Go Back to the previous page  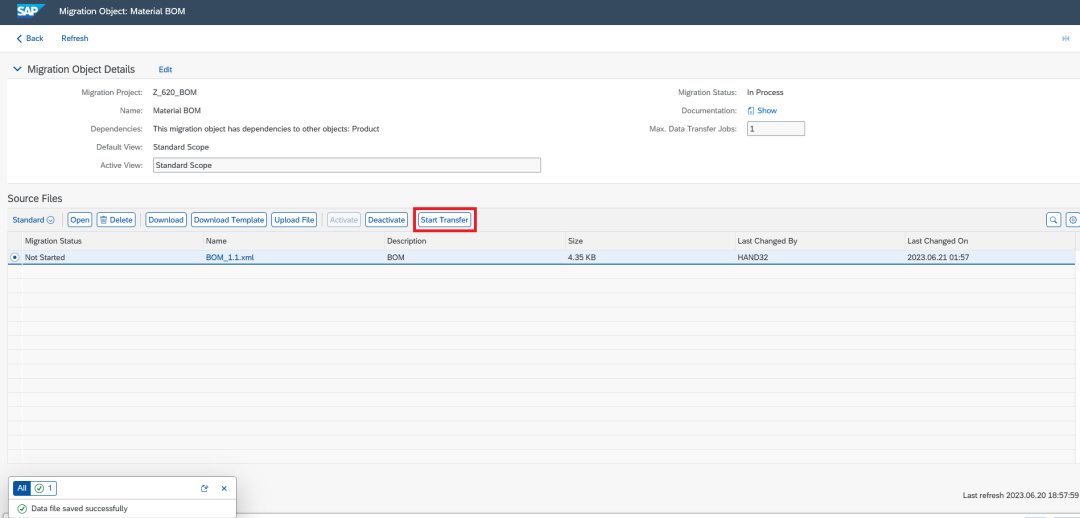30,39
